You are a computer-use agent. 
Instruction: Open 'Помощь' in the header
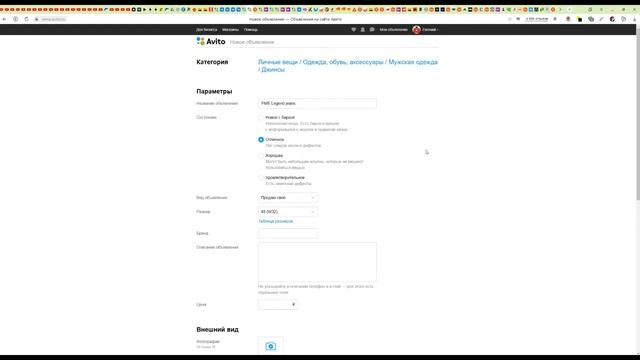pyautogui.click(x=251, y=29)
